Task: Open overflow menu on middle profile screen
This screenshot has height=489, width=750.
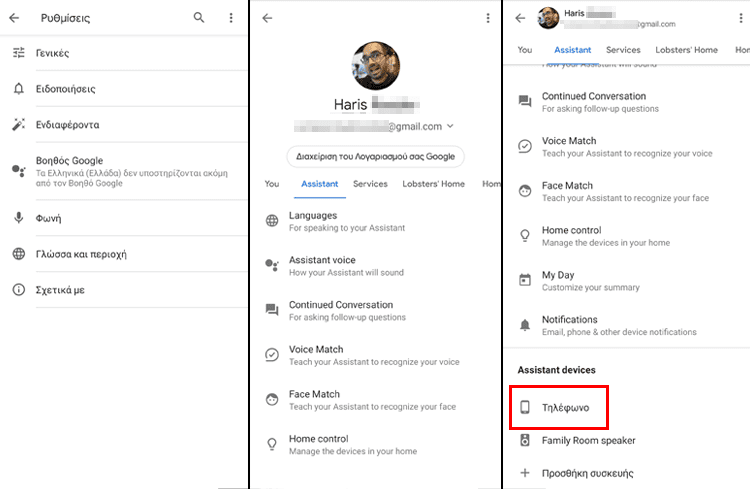Action: (x=488, y=18)
